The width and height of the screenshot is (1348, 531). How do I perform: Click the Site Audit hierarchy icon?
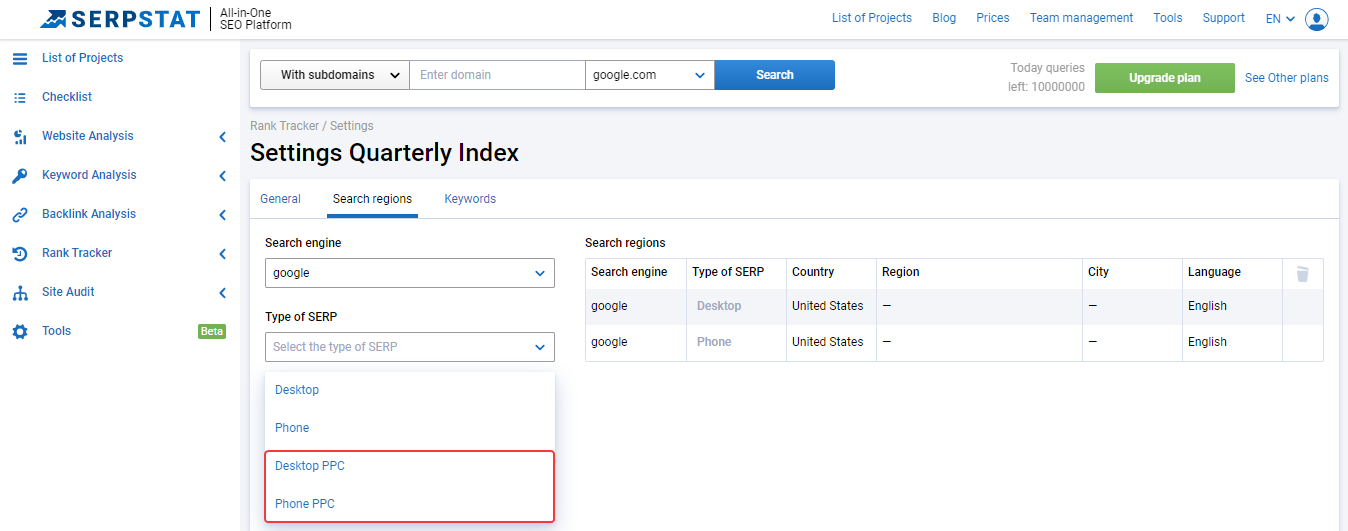coord(20,292)
